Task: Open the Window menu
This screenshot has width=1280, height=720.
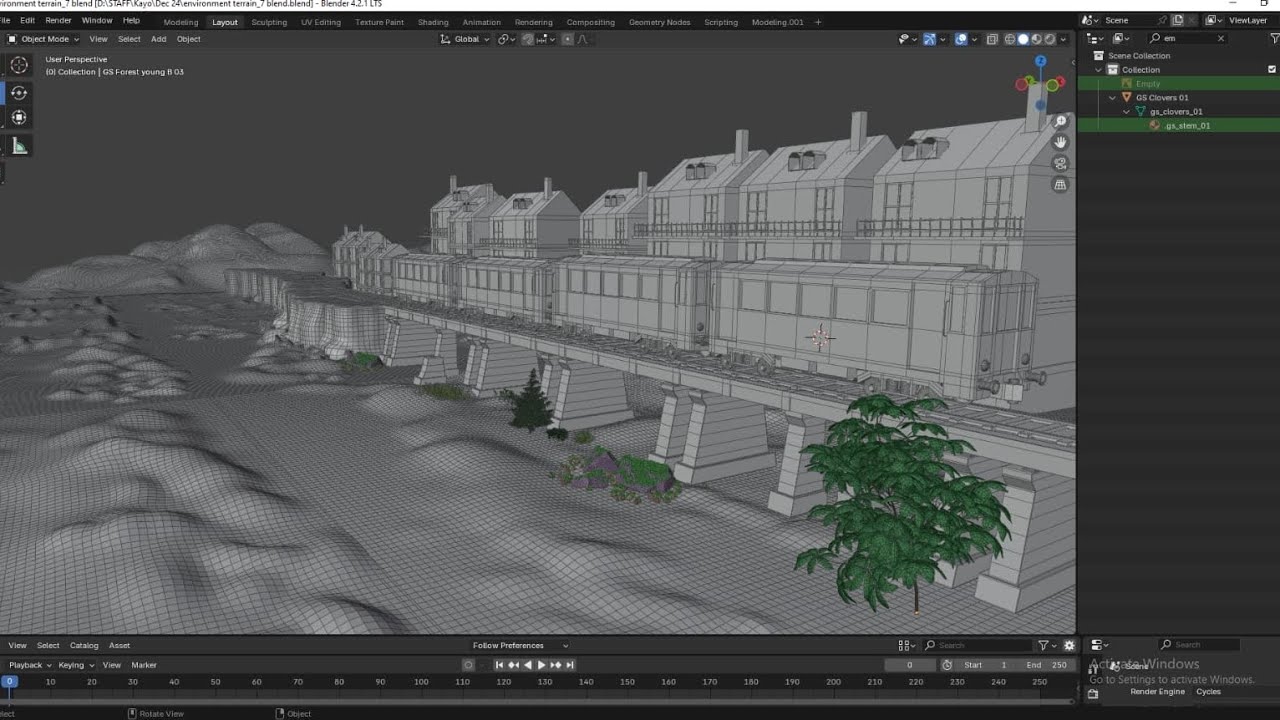Action: coord(97,21)
